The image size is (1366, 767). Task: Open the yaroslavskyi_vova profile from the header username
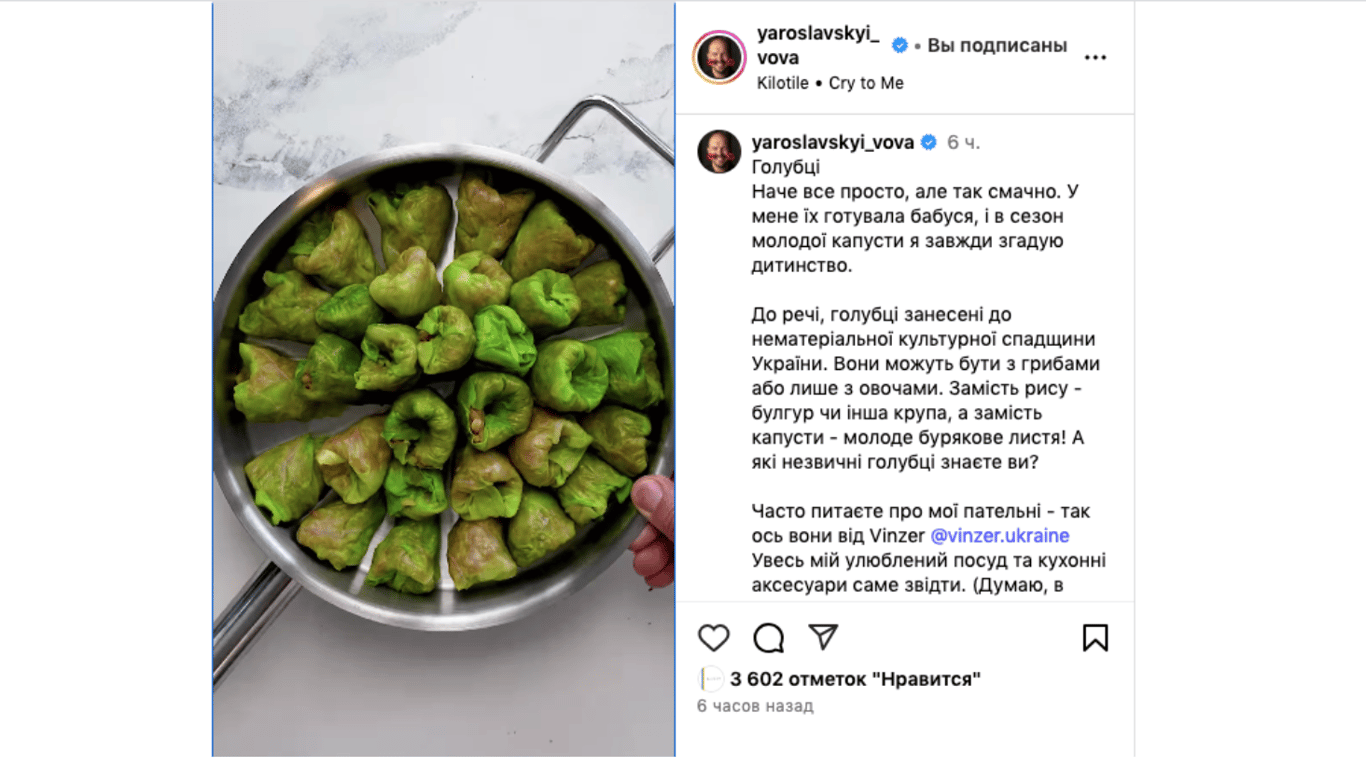tap(819, 46)
